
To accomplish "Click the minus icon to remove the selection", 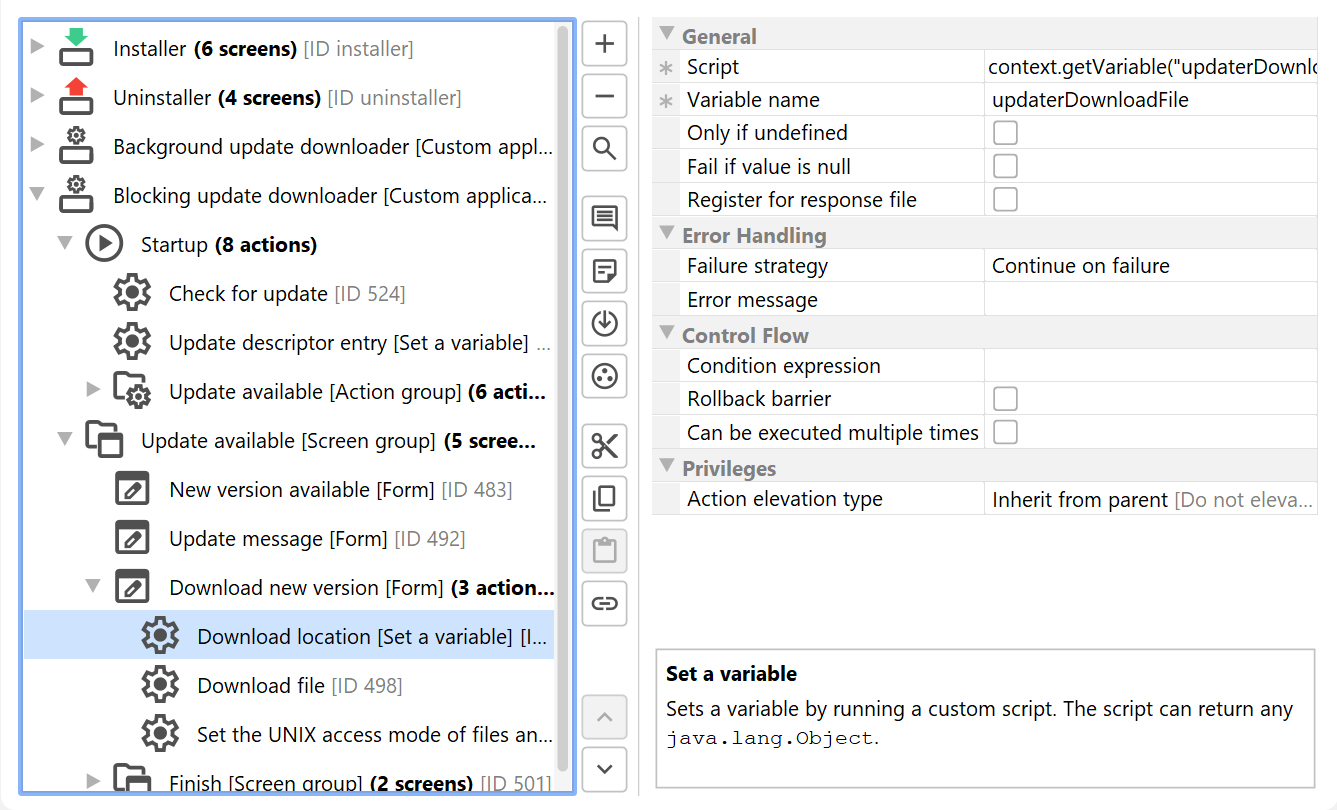I will [604, 97].
